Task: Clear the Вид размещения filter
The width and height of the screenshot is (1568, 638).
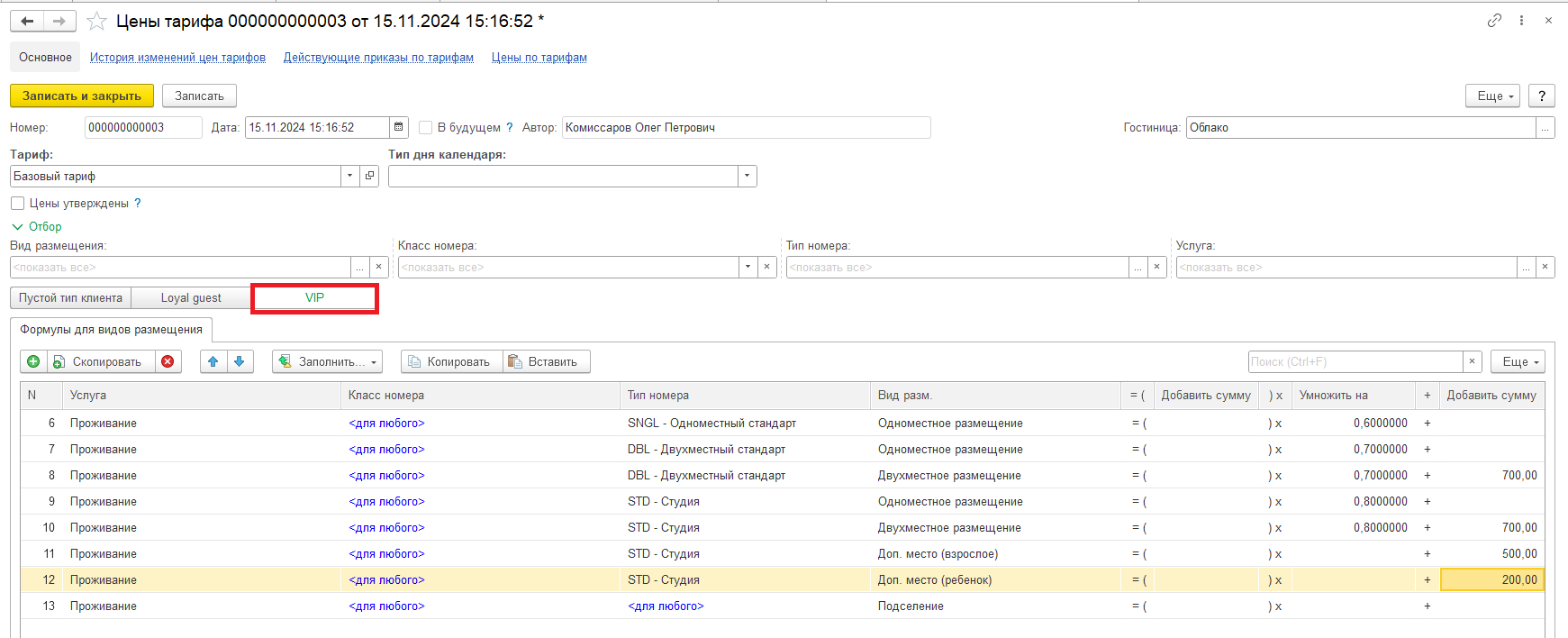Action: (379, 267)
